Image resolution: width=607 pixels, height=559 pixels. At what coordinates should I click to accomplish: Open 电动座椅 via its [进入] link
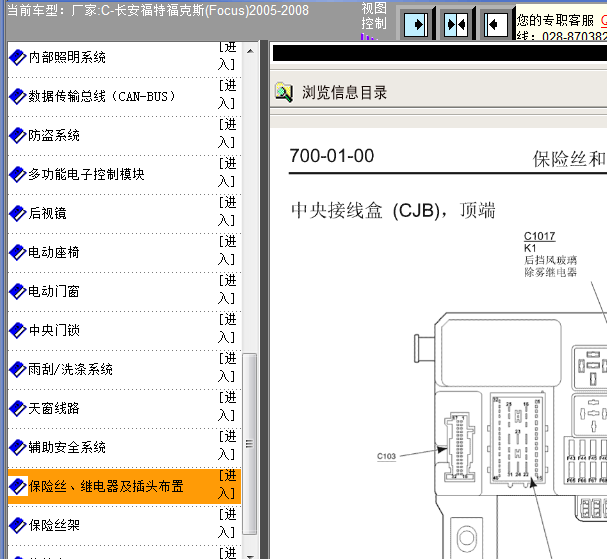(227, 250)
